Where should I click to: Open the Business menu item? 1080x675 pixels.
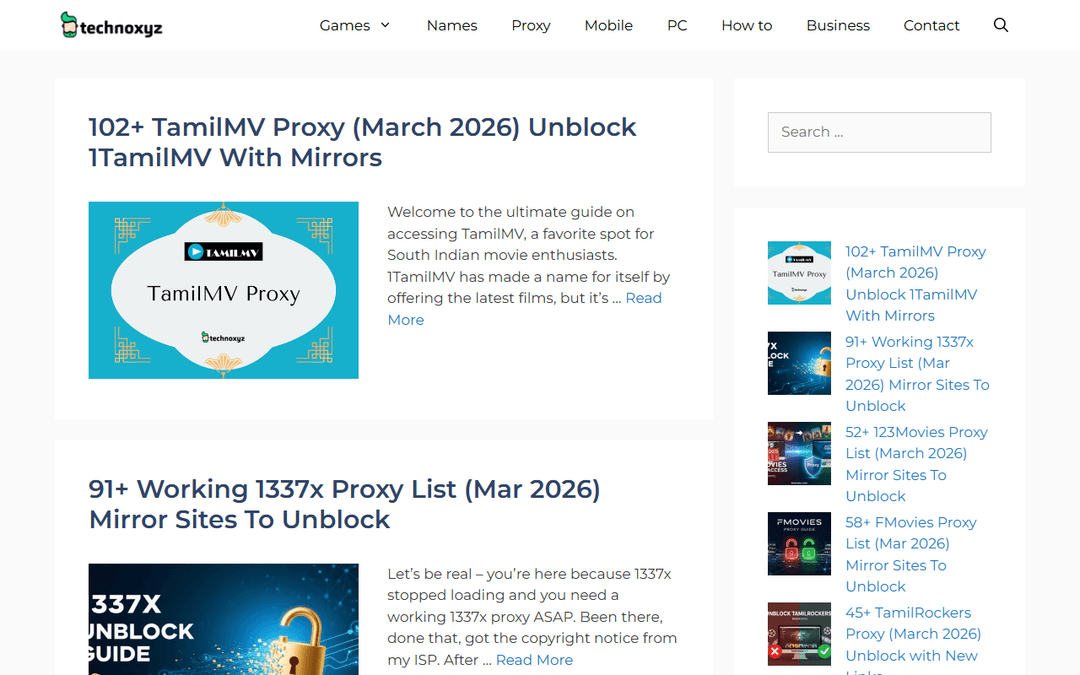click(838, 25)
